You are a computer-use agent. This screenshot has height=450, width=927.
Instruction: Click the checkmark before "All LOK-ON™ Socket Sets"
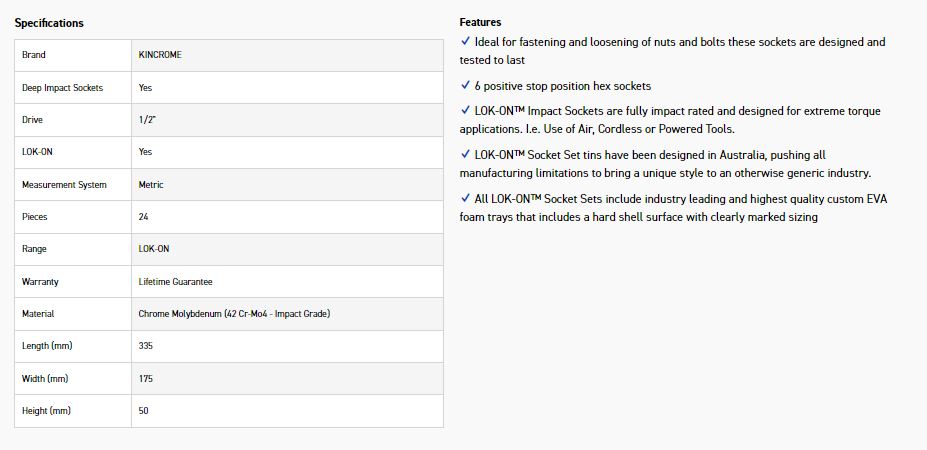(465, 199)
